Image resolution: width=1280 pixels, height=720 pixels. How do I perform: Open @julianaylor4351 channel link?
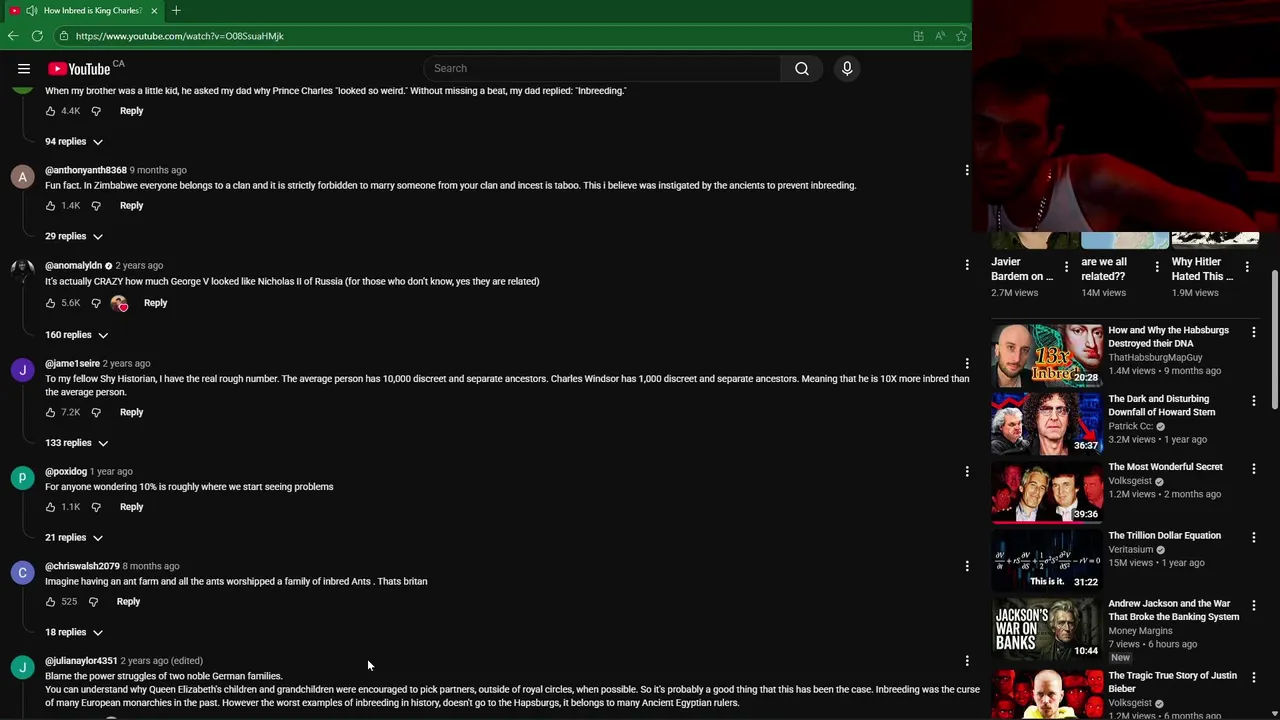pos(81,661)
